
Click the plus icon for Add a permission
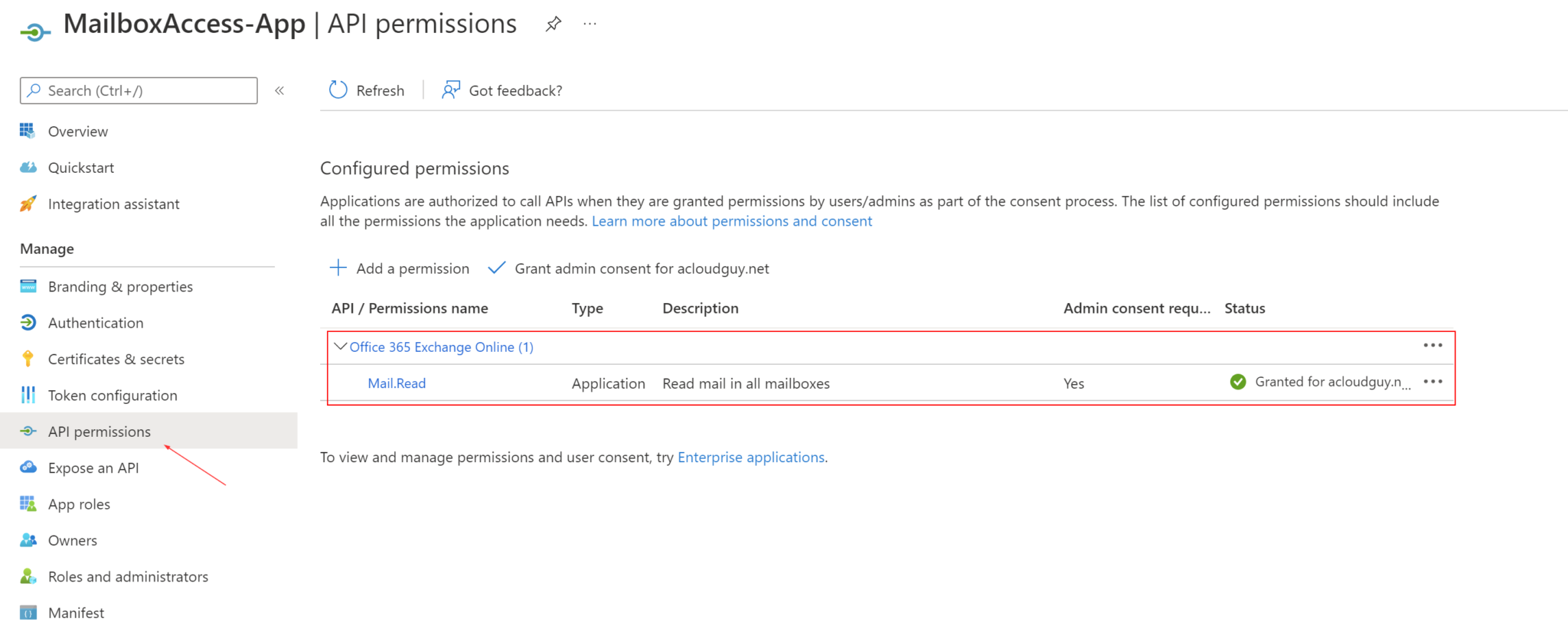point(338,268)
